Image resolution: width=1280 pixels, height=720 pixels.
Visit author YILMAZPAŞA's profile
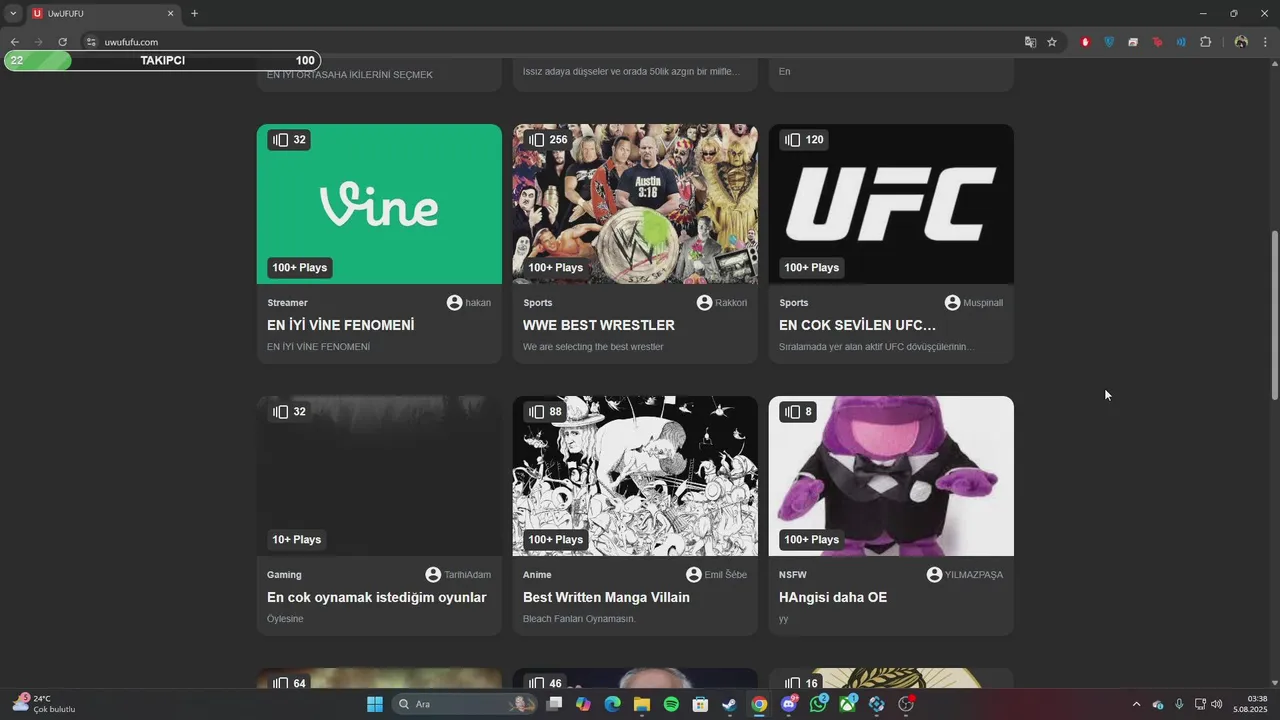(965, 575)
